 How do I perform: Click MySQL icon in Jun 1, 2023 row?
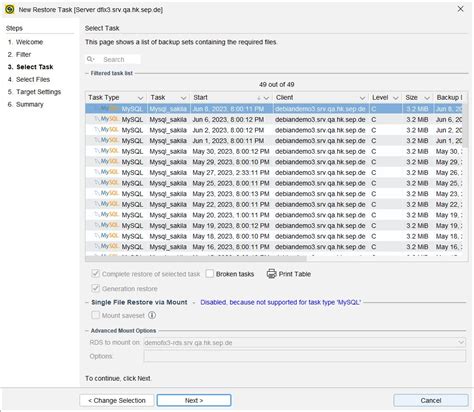[x=107, y=140]
